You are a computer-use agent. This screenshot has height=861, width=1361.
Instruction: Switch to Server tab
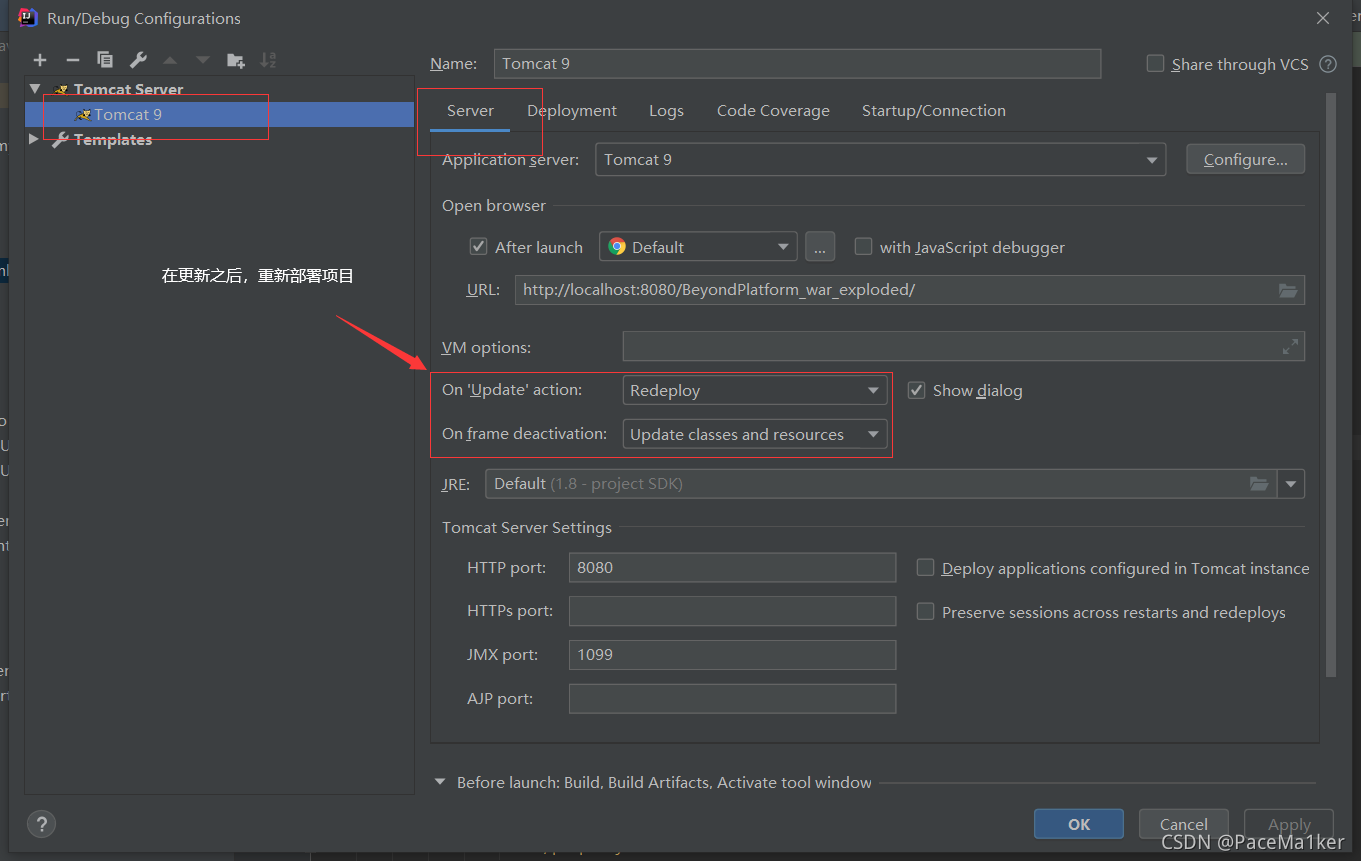click(470, 111)
